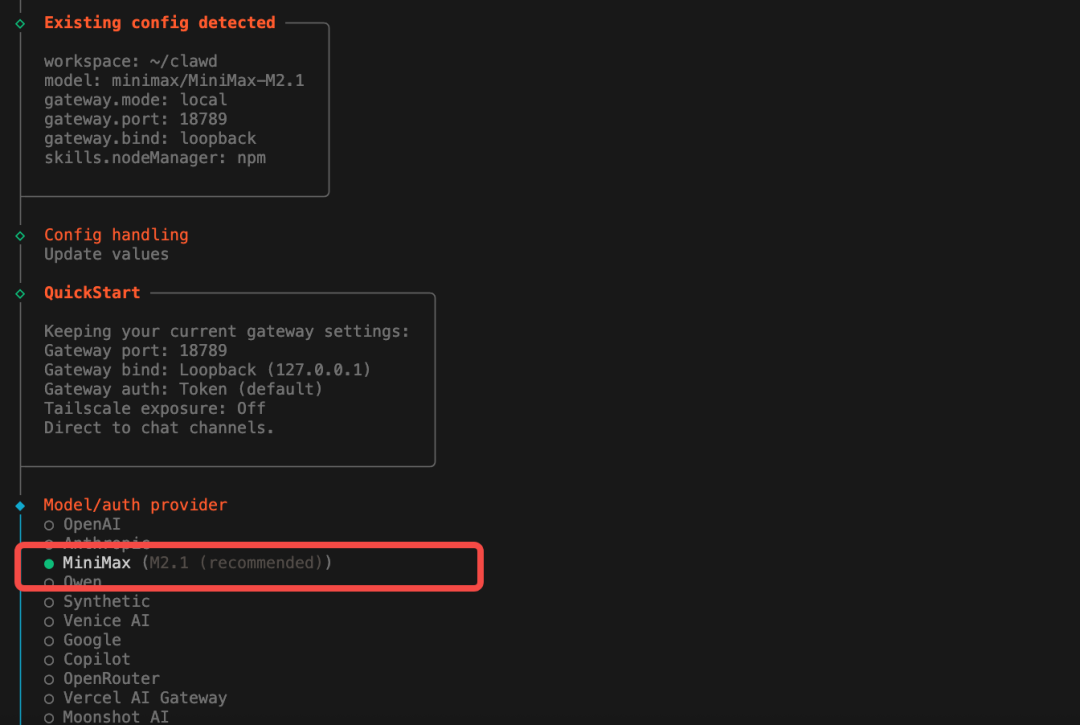Choose Moonshot AI as provider
Viewport: 1080px width, 725px height.
click(115, 717)
